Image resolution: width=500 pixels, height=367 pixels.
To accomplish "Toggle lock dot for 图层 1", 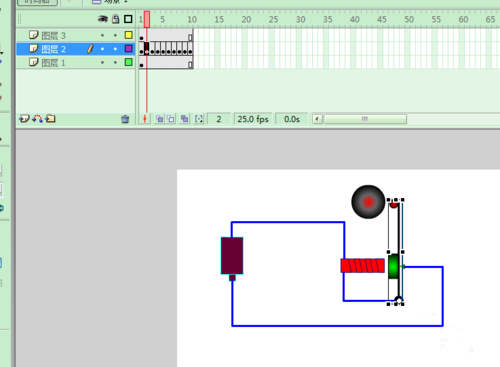I will pyautogui.click(x=115, y=62).
